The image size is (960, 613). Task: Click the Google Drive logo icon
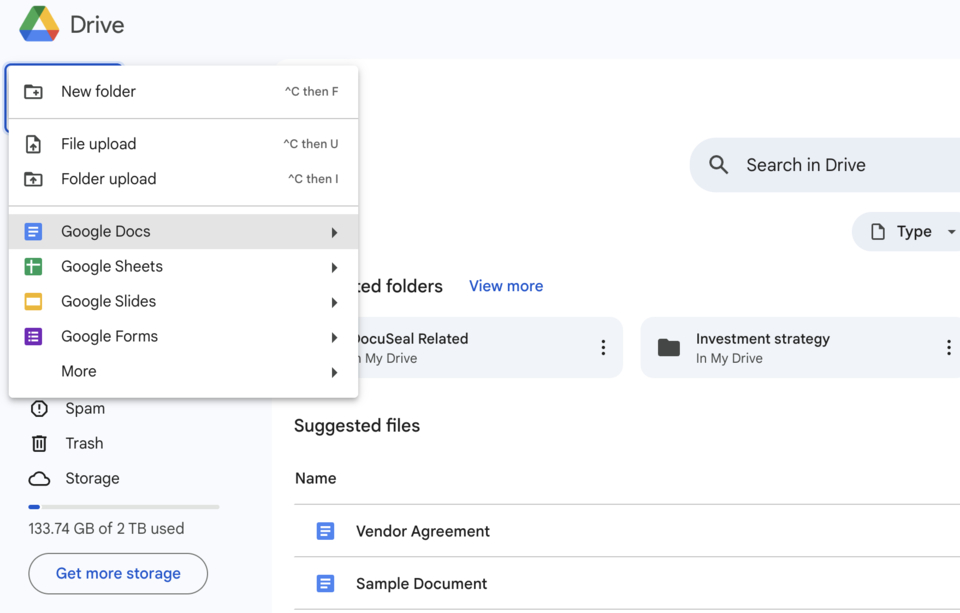point(39,24)
